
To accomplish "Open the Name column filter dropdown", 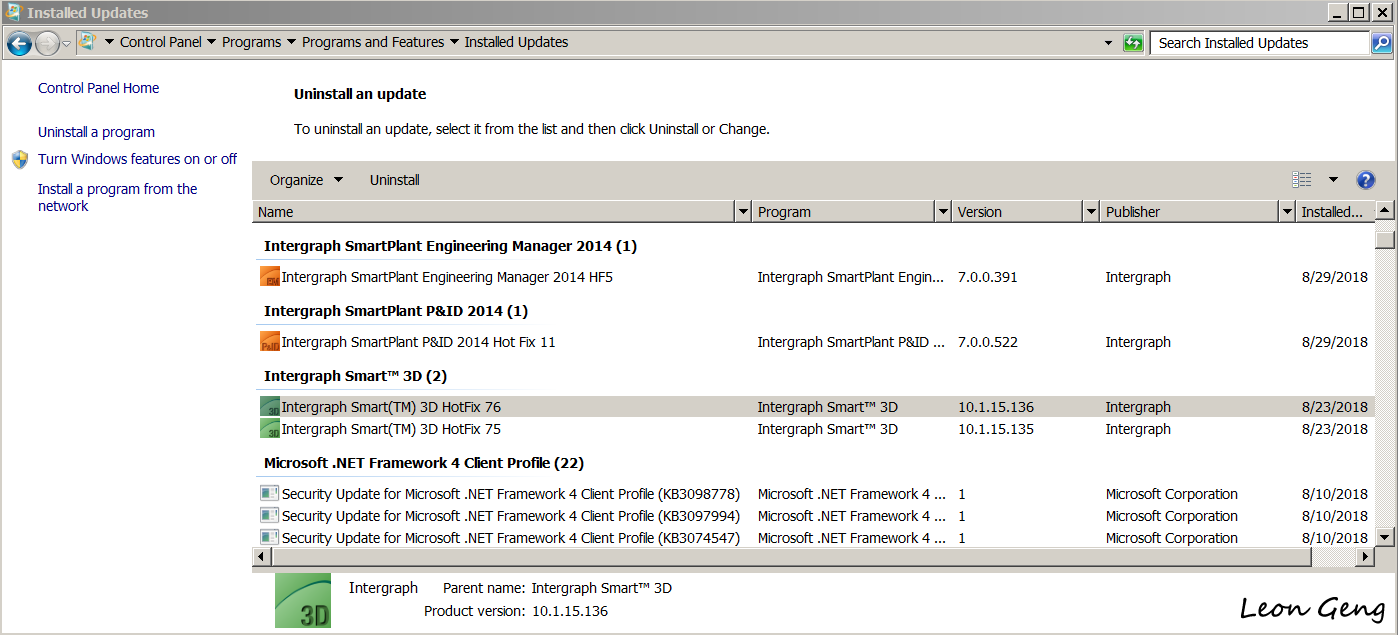I will pyautogui.click(x=742, y=212).
